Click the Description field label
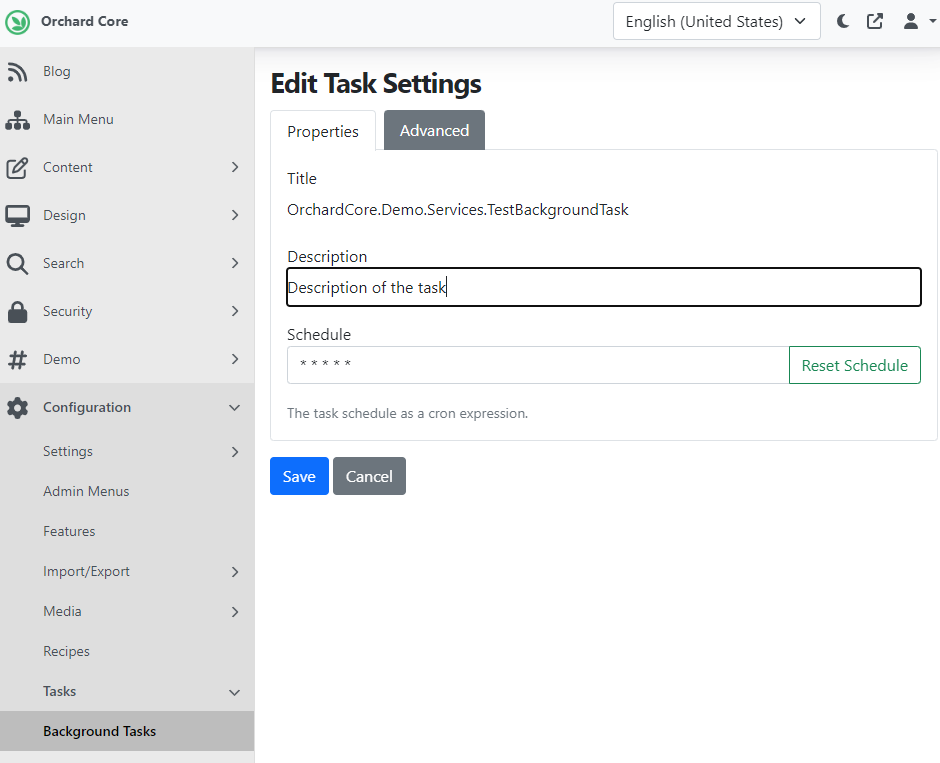This screenshot has height=763, width=940. coord(327,257)
